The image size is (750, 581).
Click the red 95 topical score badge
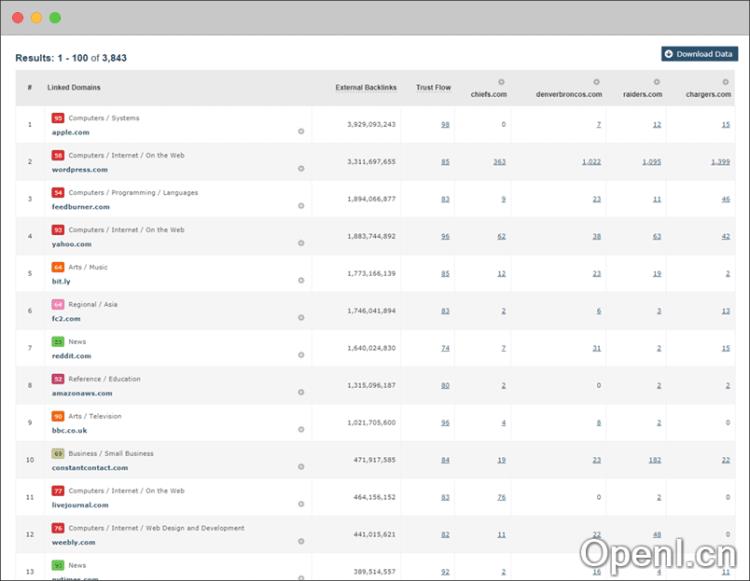point(58,118)
